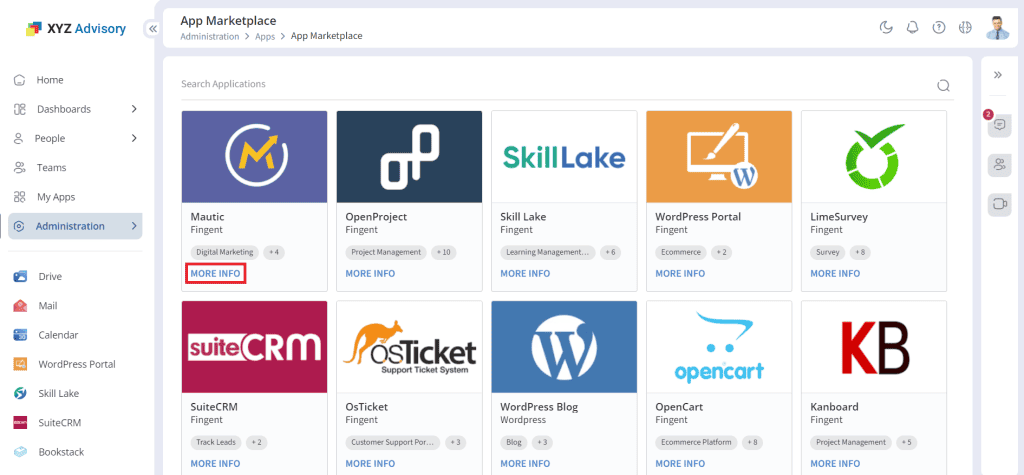Viewport: 1024px width, 475px height.
Task: Click WordPress Portal card logo thumbnail
Action: click(719, 157)
